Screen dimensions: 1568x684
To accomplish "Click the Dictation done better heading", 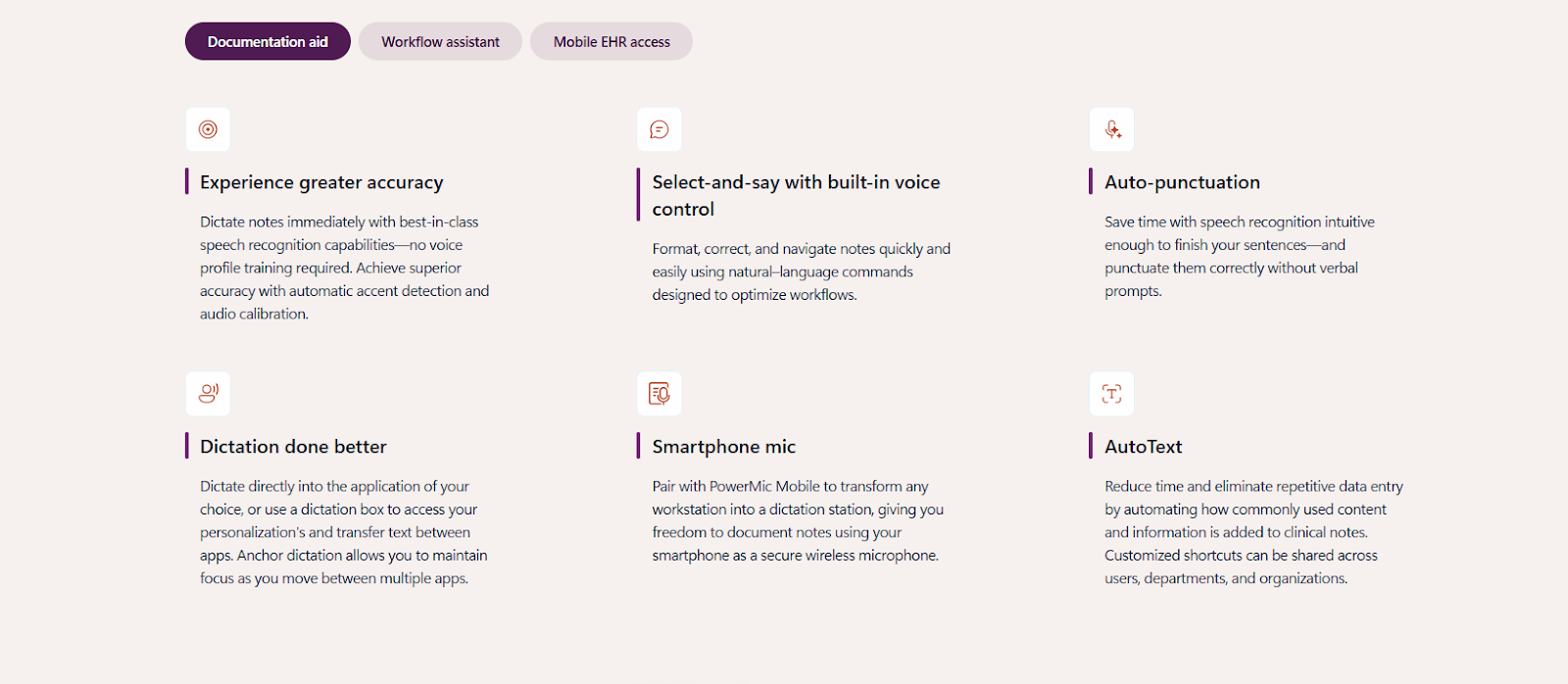I will pos(293,447).
